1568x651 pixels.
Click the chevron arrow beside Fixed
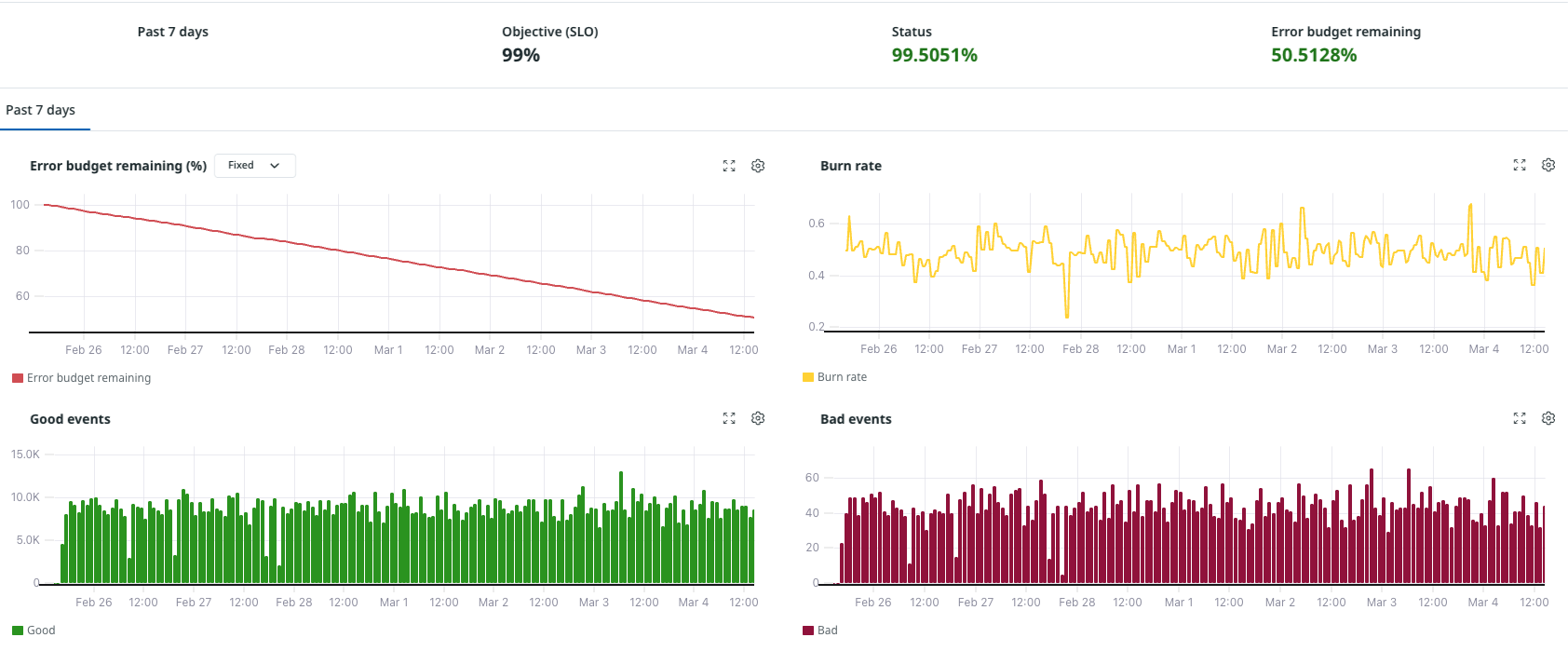pyautogui.click(x=275, y=166)
